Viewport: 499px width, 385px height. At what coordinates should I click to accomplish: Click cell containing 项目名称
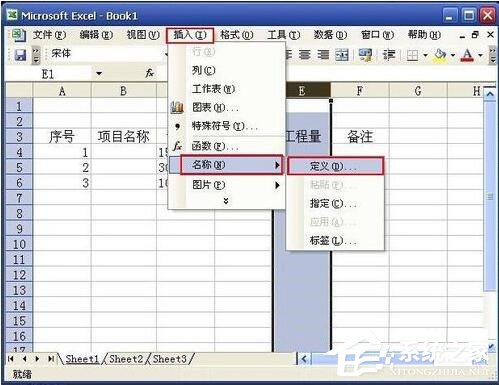(x=124, y=137)
